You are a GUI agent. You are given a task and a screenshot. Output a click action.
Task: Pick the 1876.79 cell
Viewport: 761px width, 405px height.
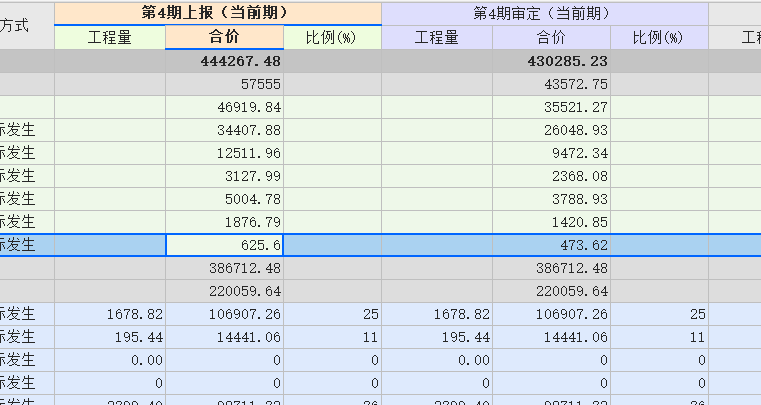(x=224, y=222)
